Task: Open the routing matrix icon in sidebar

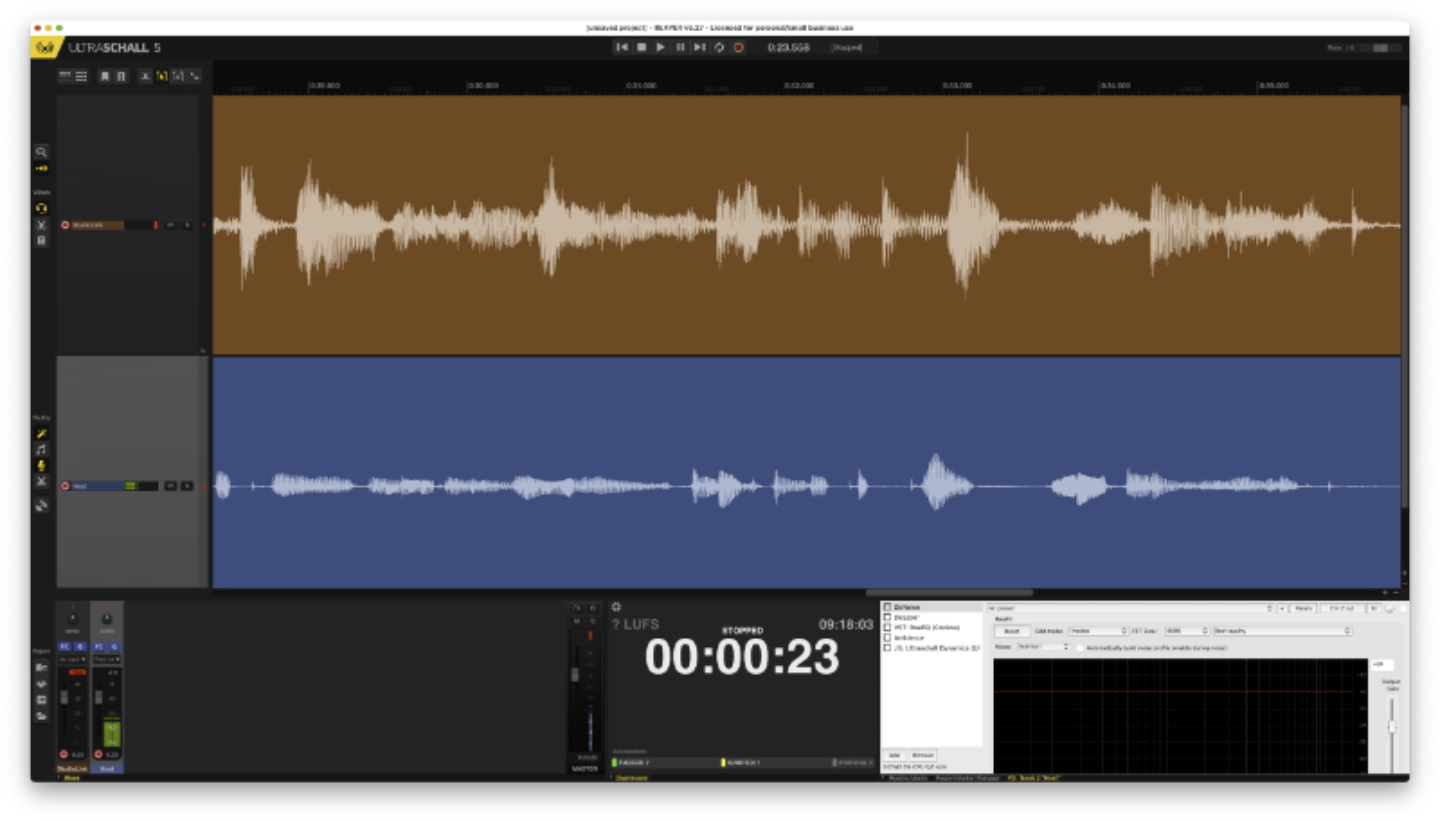Action: pos(41,506)
